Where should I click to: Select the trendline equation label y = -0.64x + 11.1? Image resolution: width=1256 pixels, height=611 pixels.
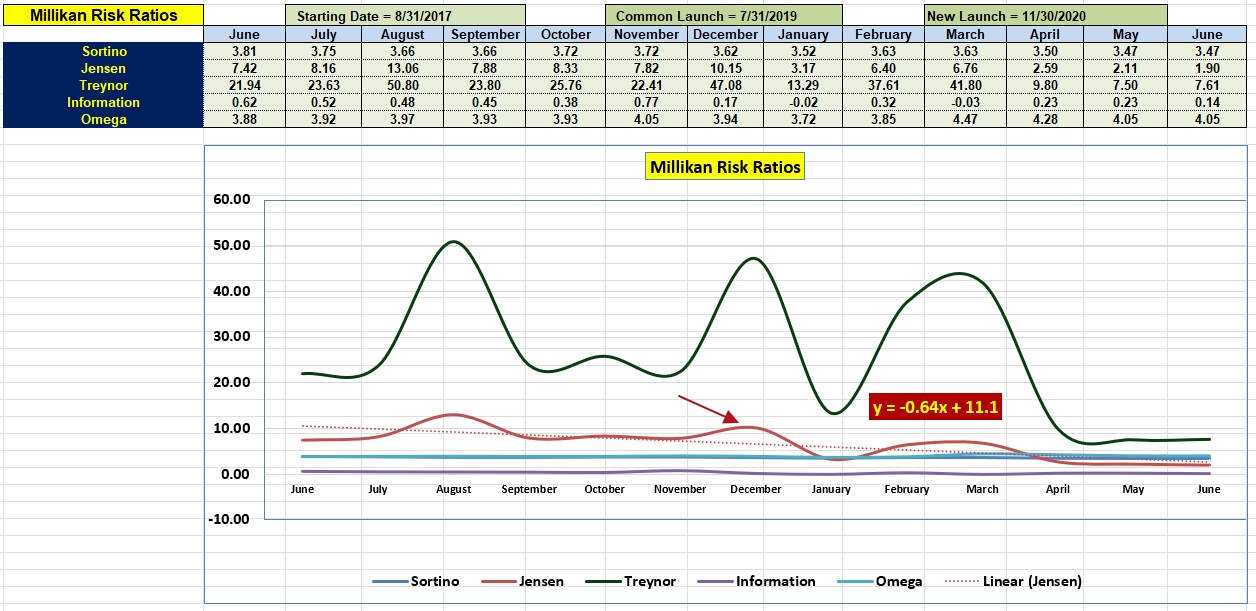pyautogui.click(x=937, y=408)
